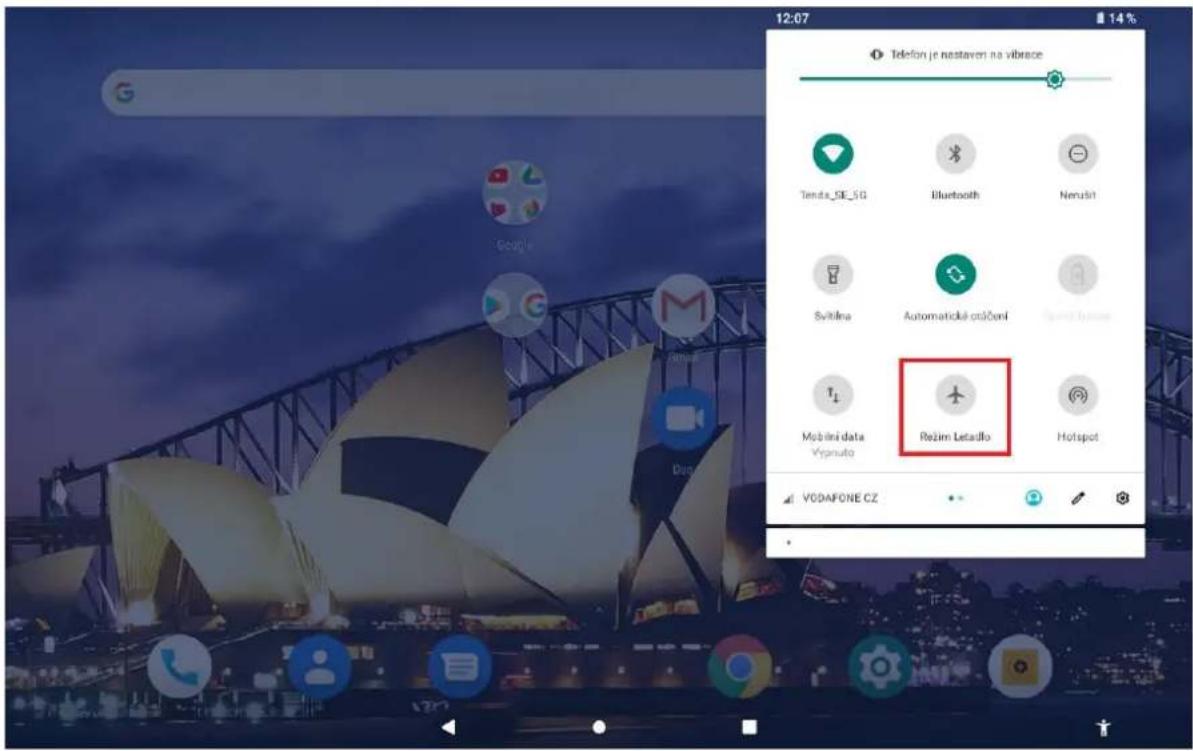The width and height of the screenshot is (1193, 751).
Task: Switch on the Svítilna flashlight tile
Action: pyautogui.click(x=833, y=275)
